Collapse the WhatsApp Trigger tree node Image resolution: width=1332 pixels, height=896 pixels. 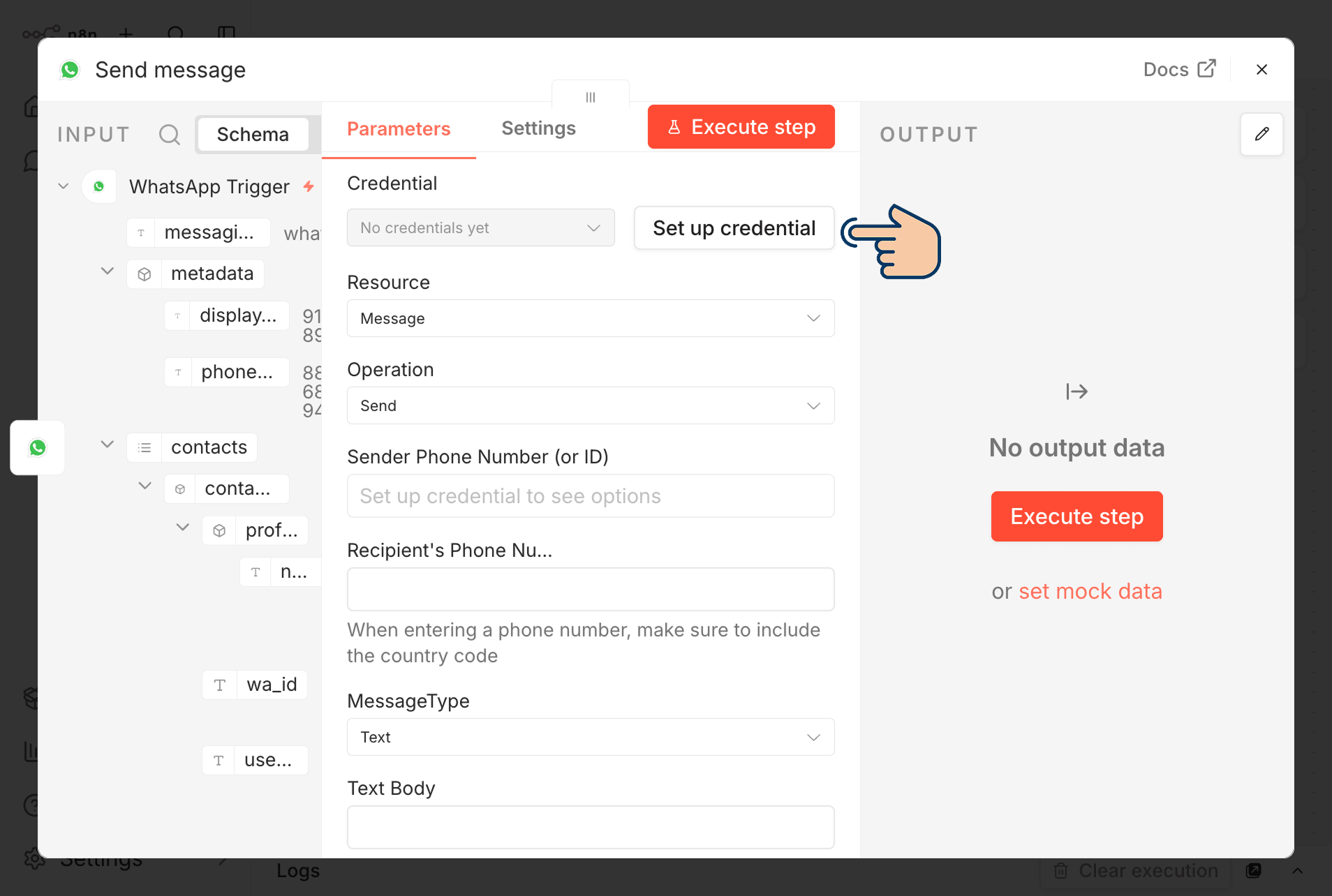tap(64, 186)
